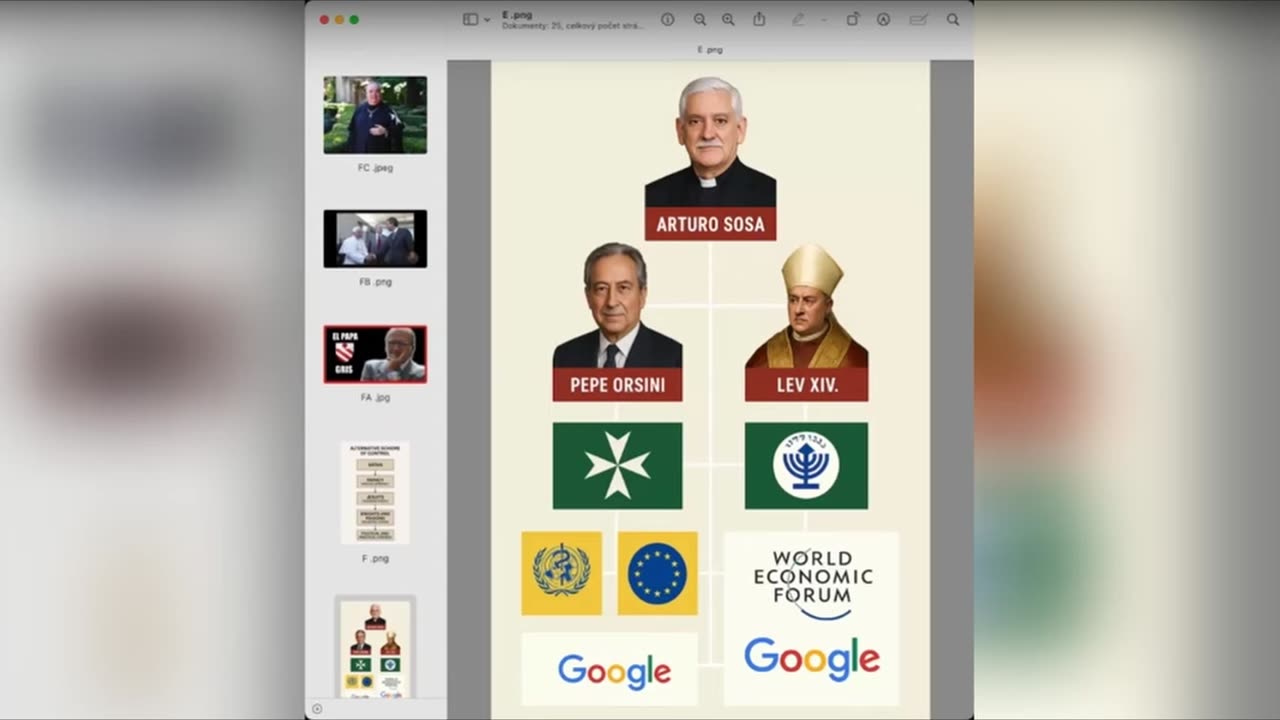Click the FA.jpg file name label
Screen dimensions: 1280x720
point(375,397)
